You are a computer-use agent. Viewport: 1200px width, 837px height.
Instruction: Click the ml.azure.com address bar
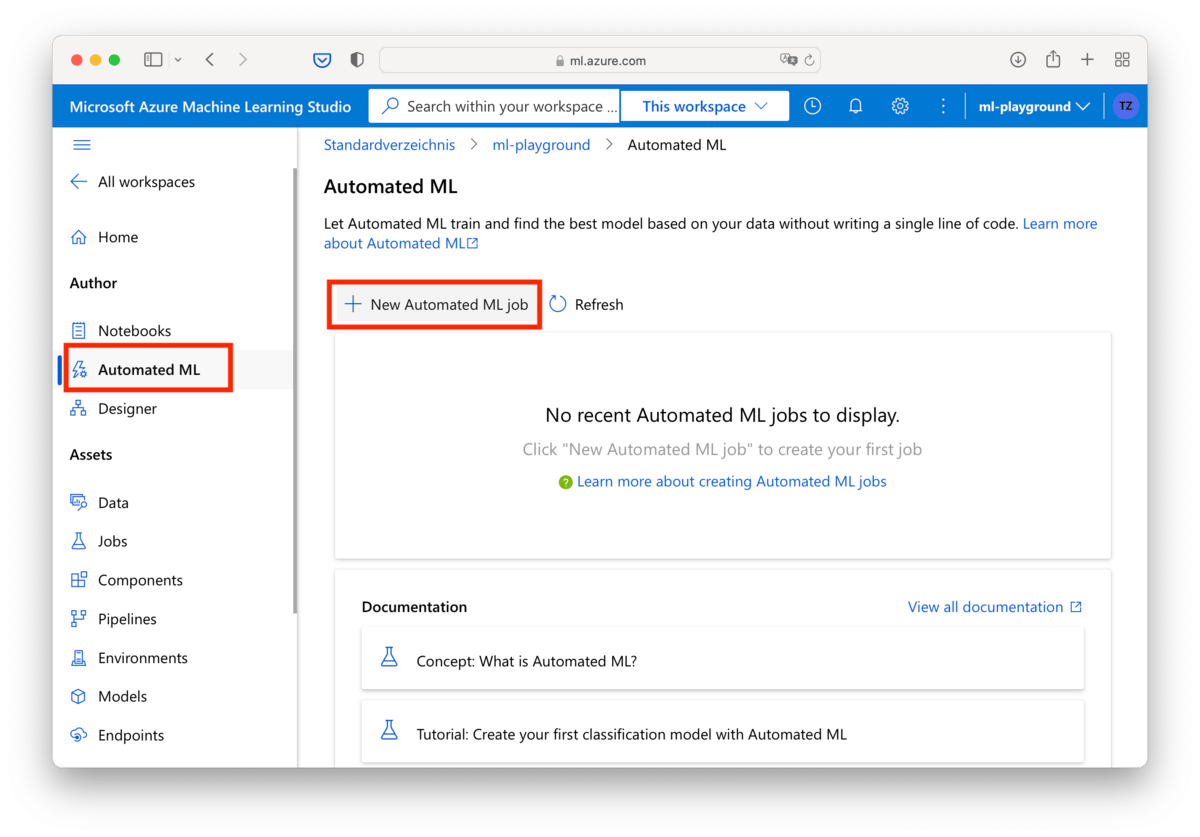600,60
